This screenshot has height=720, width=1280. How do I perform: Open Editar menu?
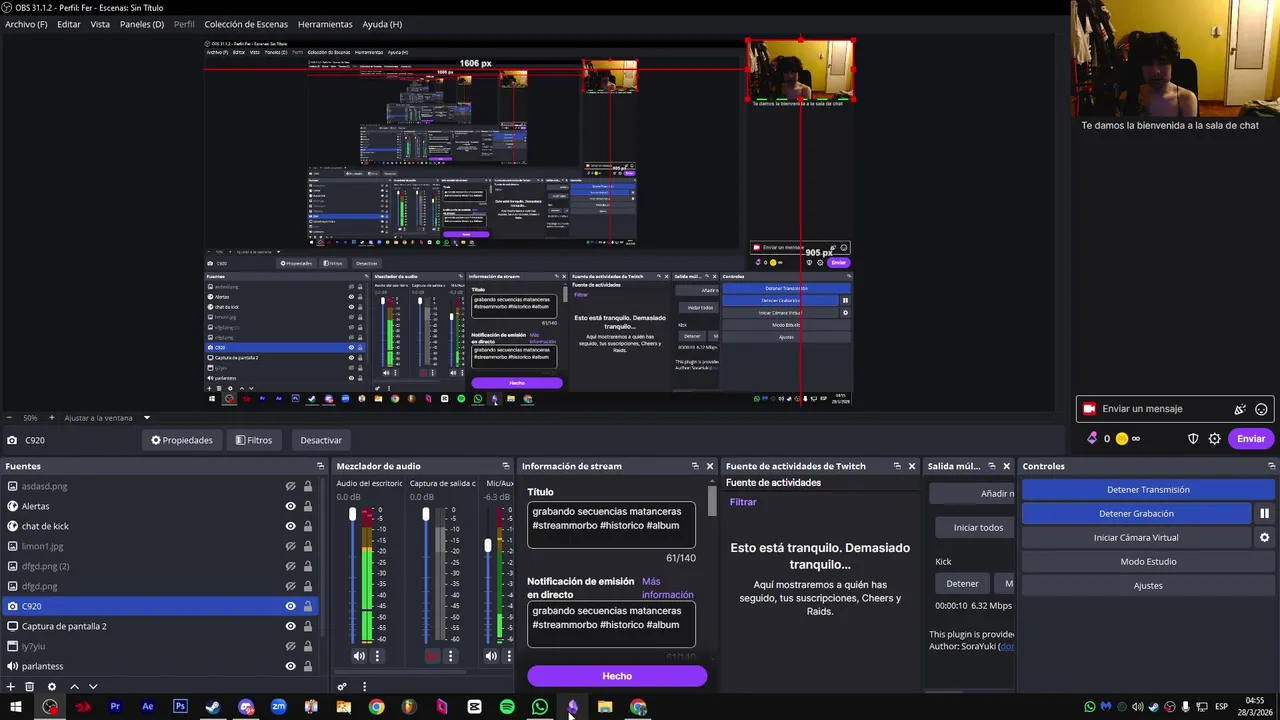69,24
